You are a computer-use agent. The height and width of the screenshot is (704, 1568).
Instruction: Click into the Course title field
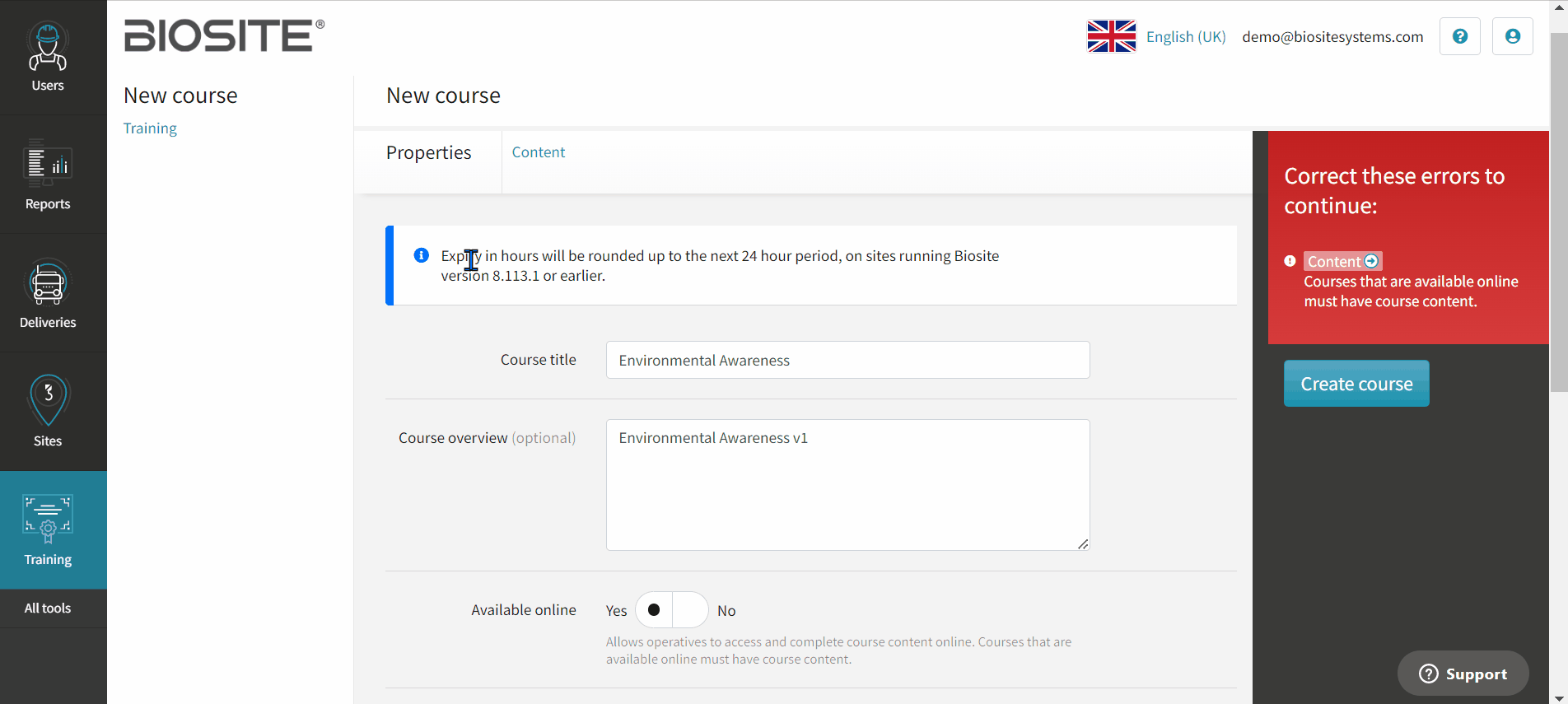pos(848,360)
